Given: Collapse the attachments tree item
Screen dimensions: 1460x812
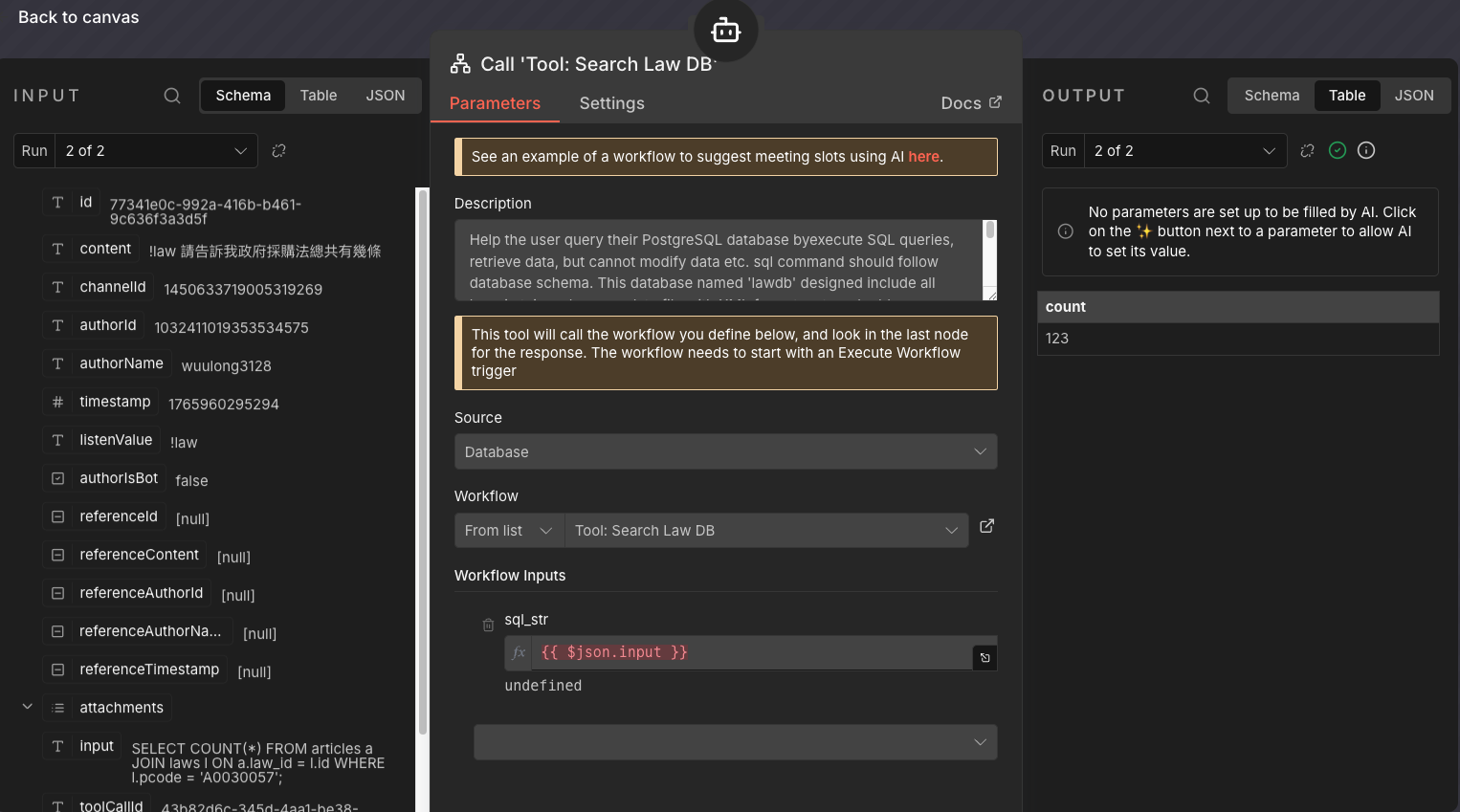Looking at the screenshot, I should click(x=28, y=707).
